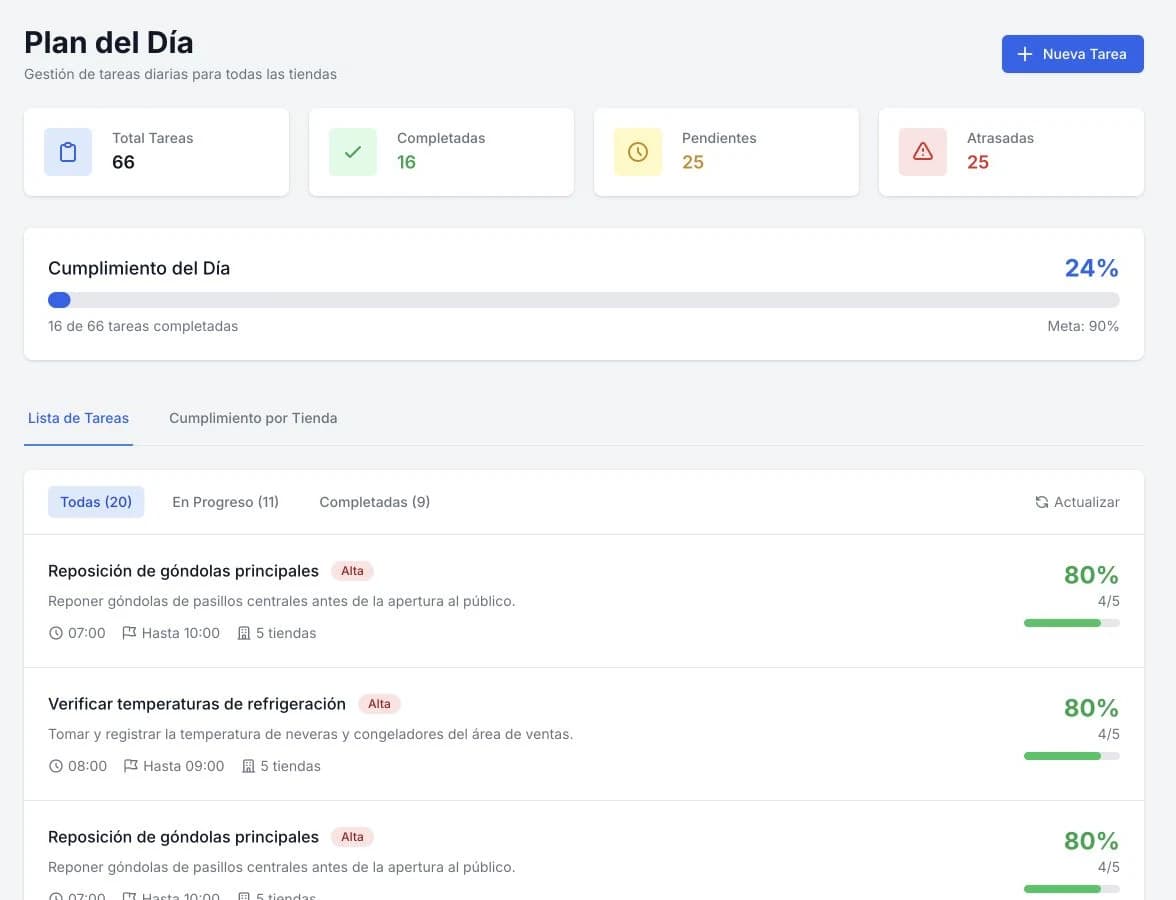
Task: Click the 80% value of Verificar temperaturas
Action: pyautogui.click(x=1091, y=707)
